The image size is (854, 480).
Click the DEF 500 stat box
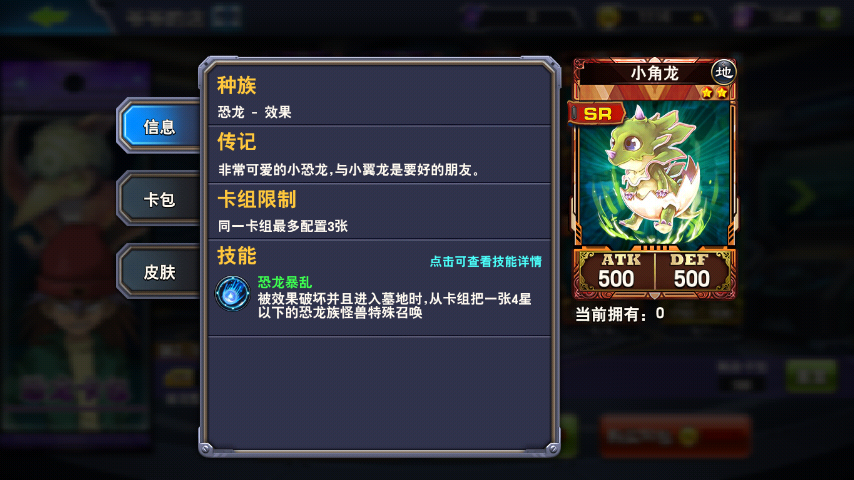pos(692,271)
